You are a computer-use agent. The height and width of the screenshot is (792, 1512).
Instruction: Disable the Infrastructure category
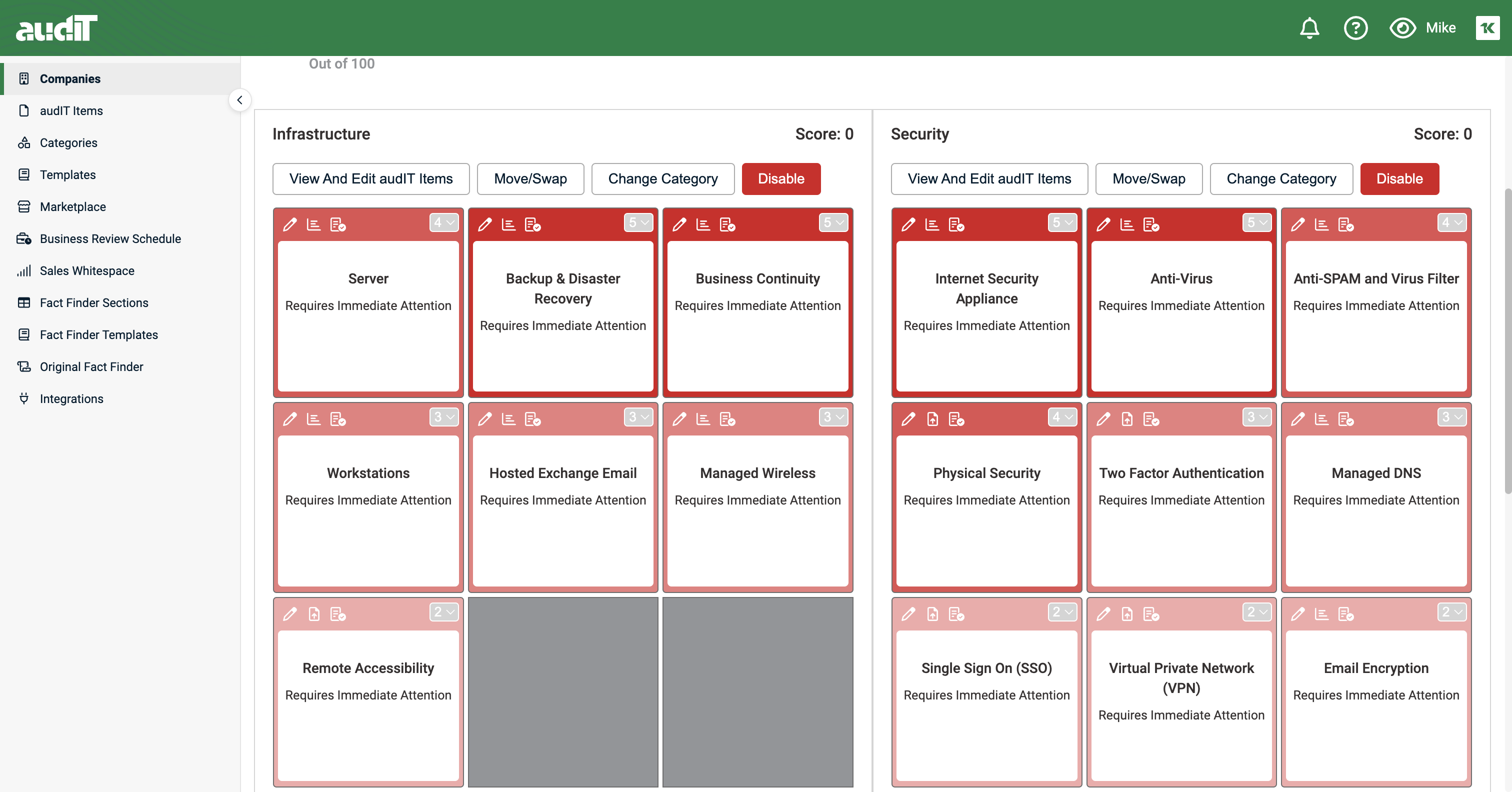780,178
